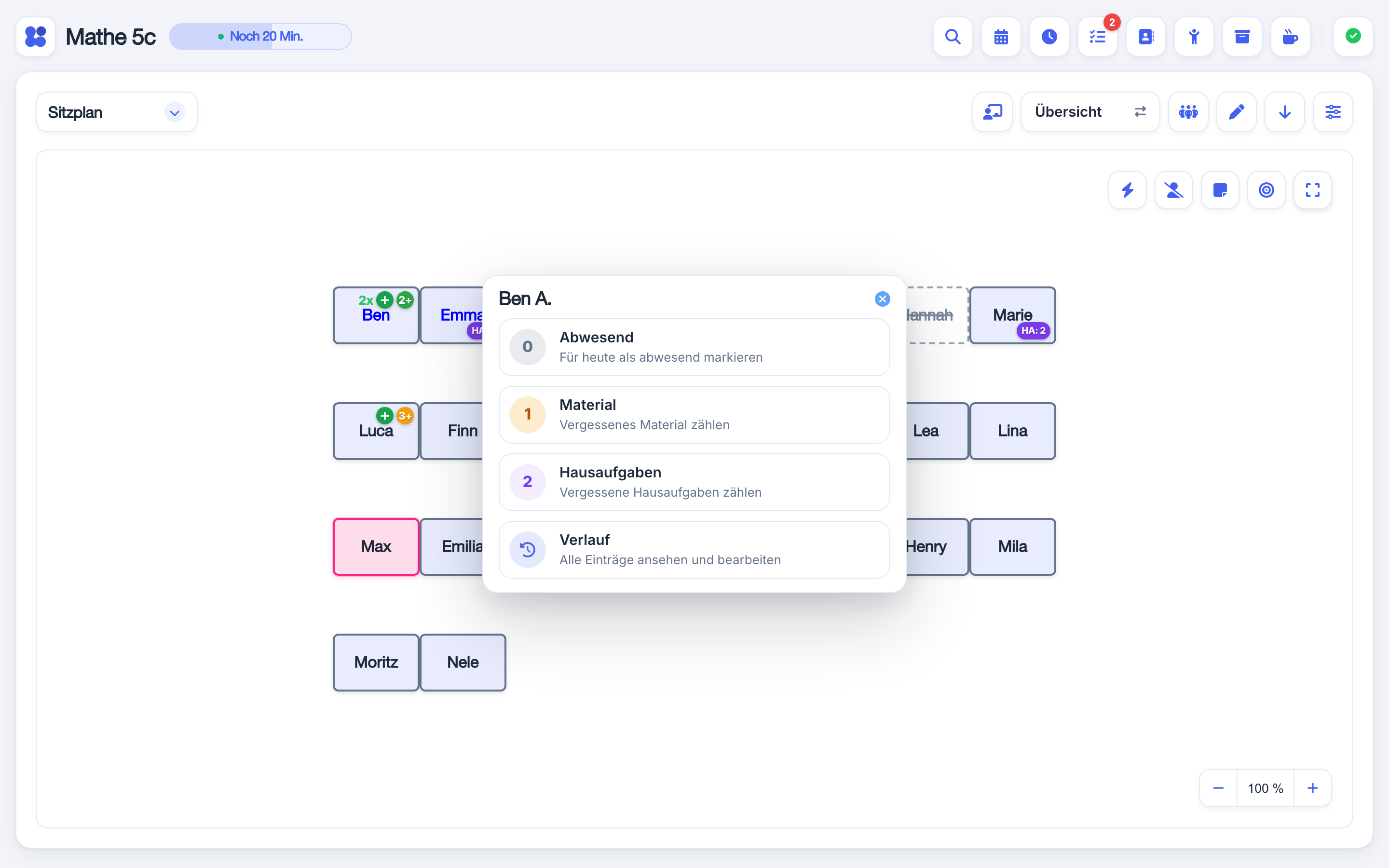
Task: Click the coffee mug break icon
Action: [1290, 37]
